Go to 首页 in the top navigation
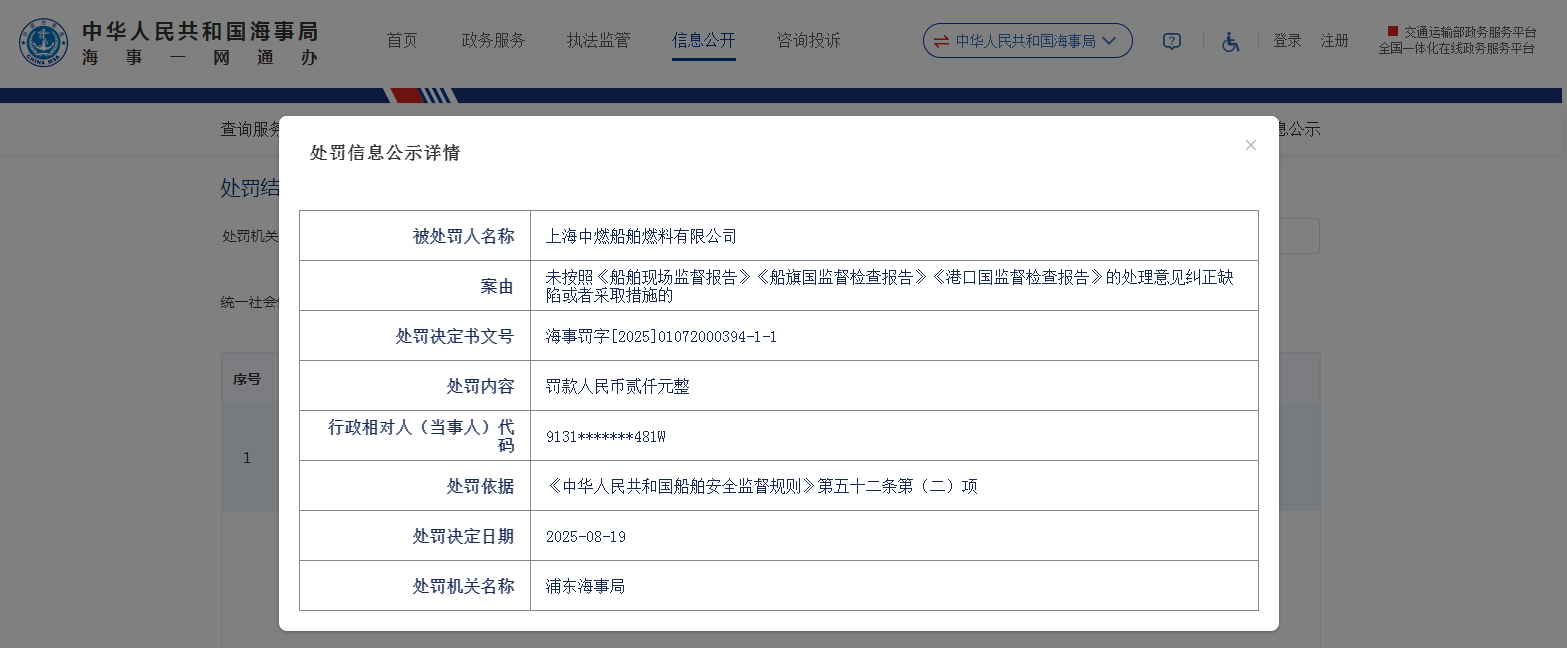This screenshot has height=648, width=1567. (x=401, y=41)
